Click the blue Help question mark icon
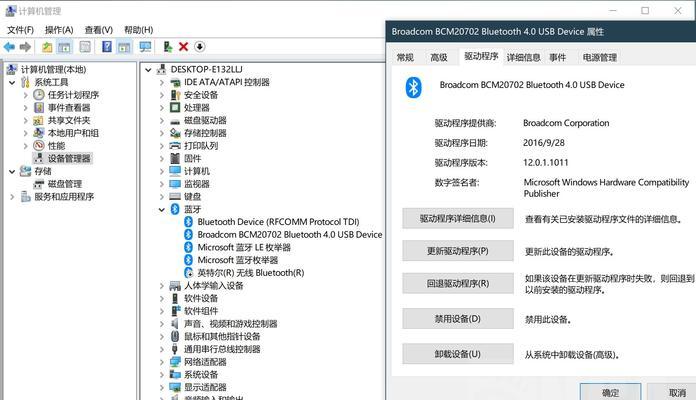The height and width of the screenshot is (400, 696). tap(107, 47)
